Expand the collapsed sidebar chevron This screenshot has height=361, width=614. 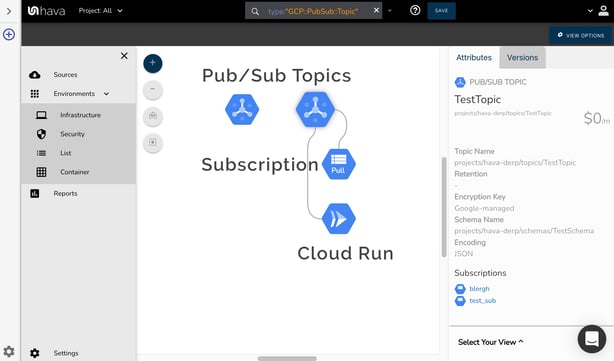coord(9,11)
